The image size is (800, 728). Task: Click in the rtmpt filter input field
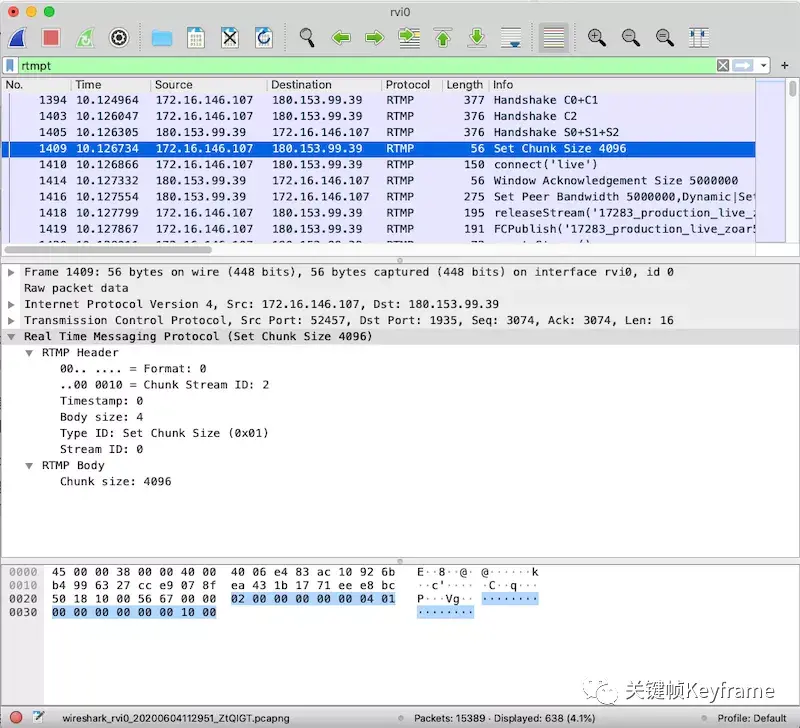pyautogui.click(x=366, y=65)
